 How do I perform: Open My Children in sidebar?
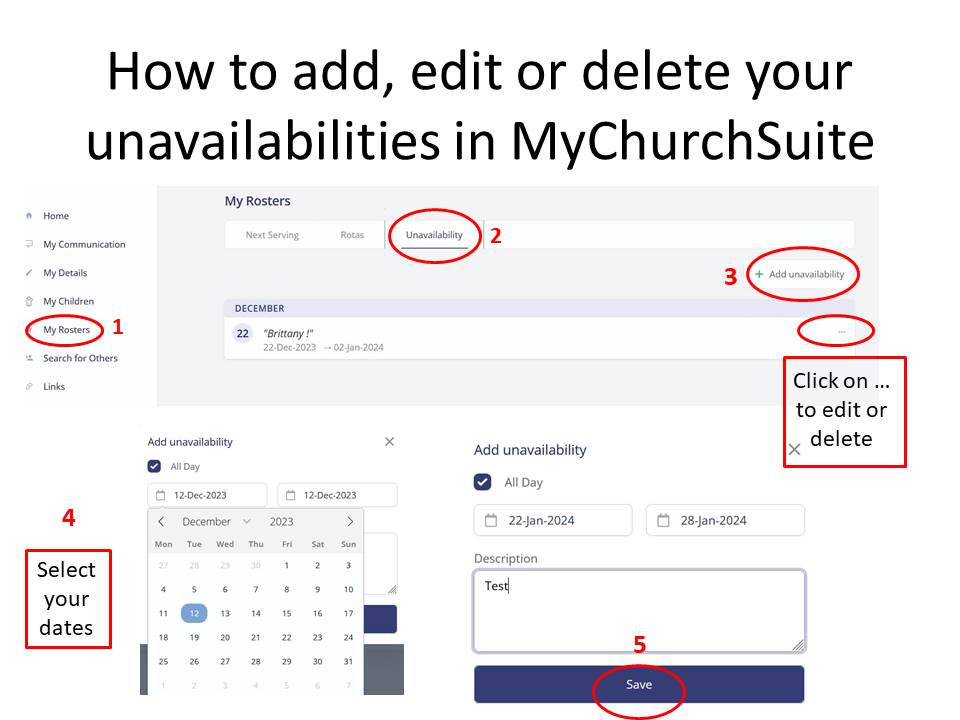[x=68, y=301]
